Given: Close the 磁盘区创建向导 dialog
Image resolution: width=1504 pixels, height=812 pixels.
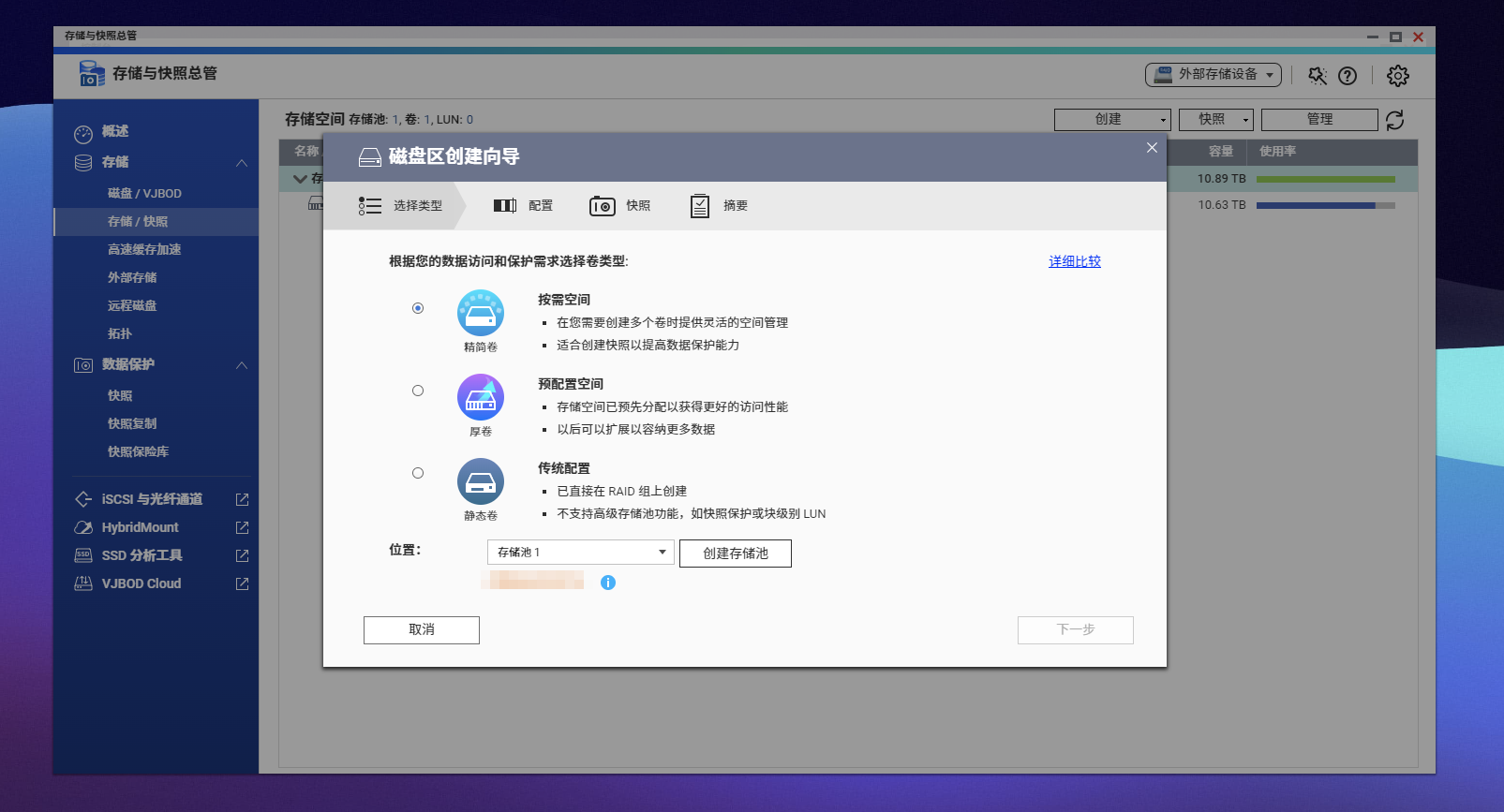Looking at the screenshot, I should click(1152, 148).
